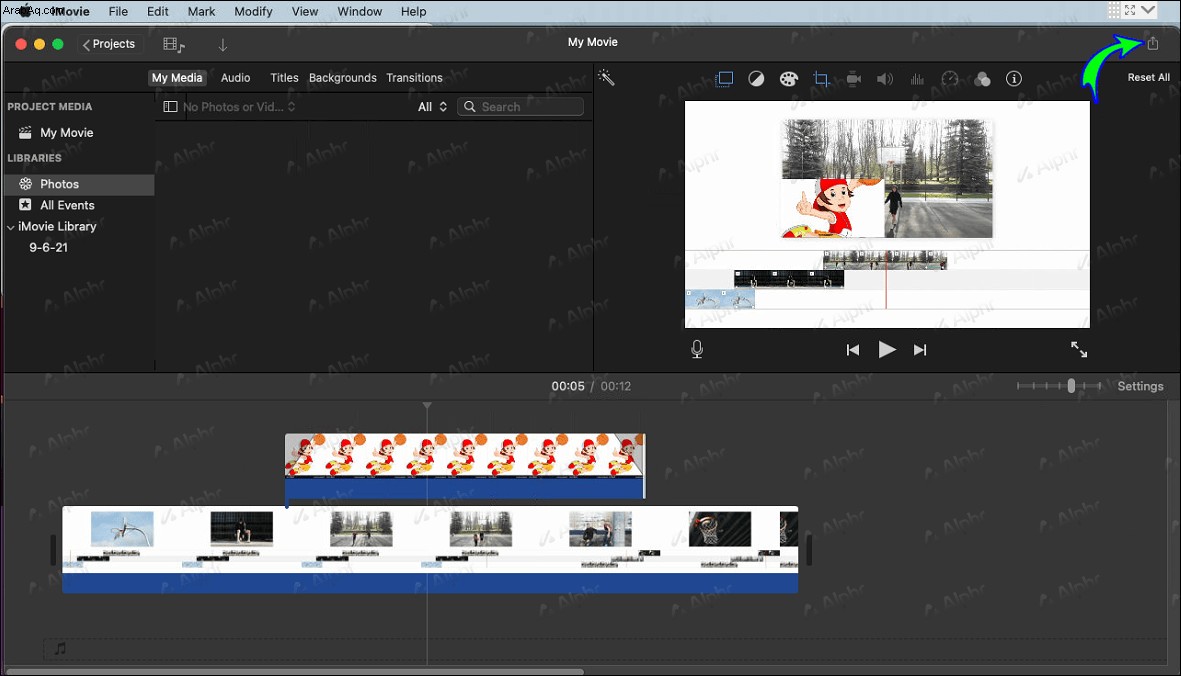Click the fullscreen icon in macOS menu bar
Screen dimensions: 1181x676
click(1130, 10)
